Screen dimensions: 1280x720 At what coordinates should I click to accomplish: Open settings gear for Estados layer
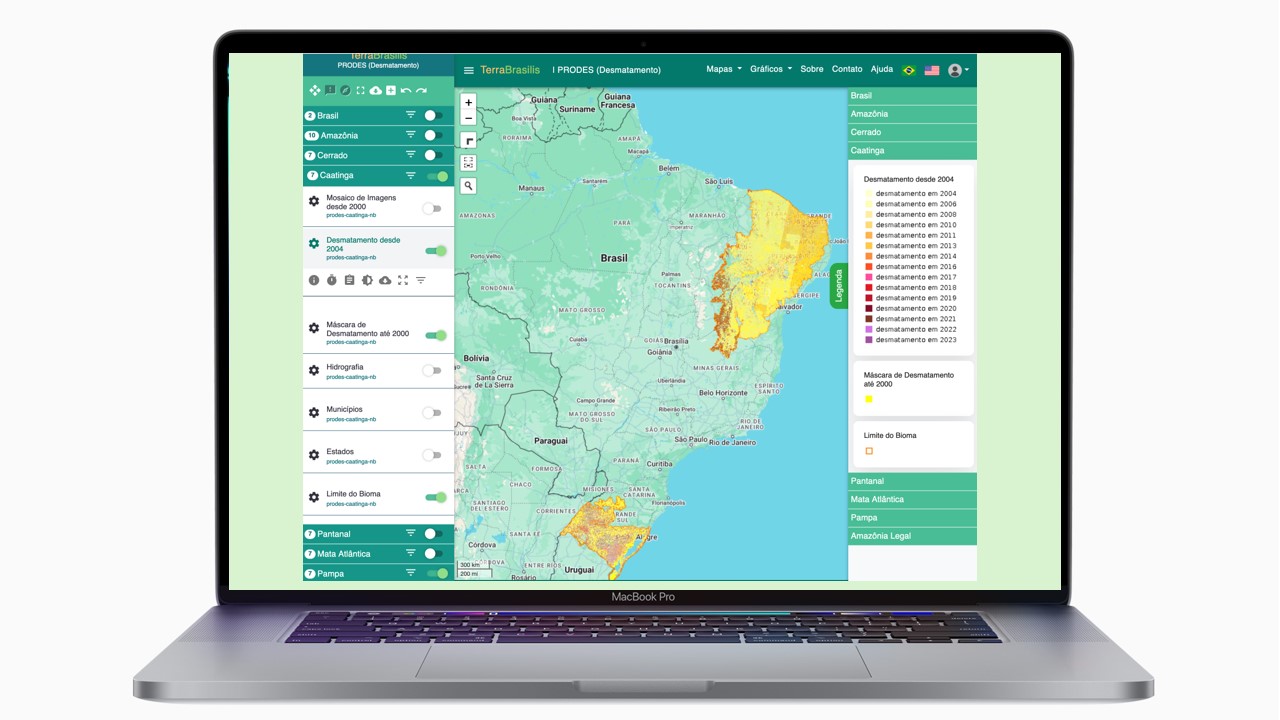[314, 455]
